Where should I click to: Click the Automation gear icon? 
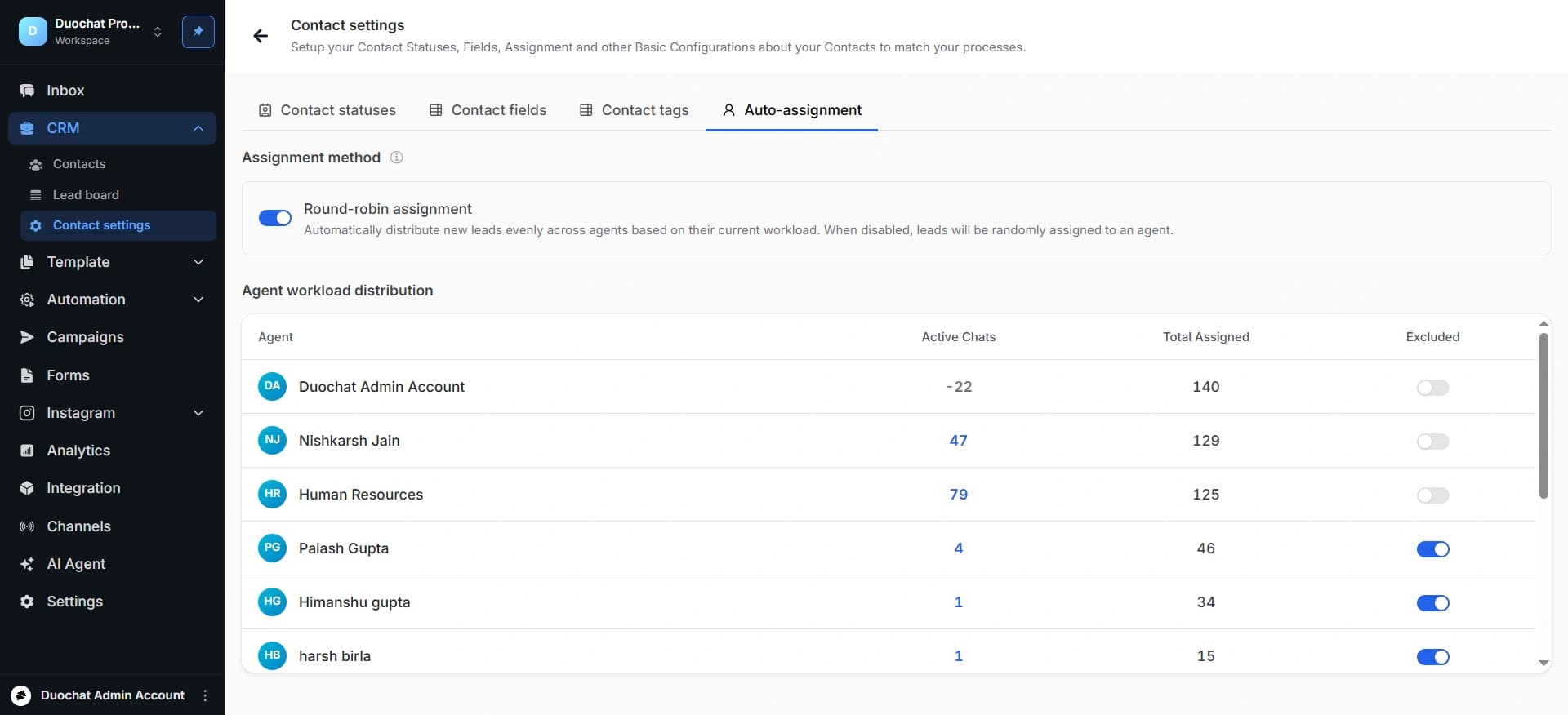(x=27, y=300)
